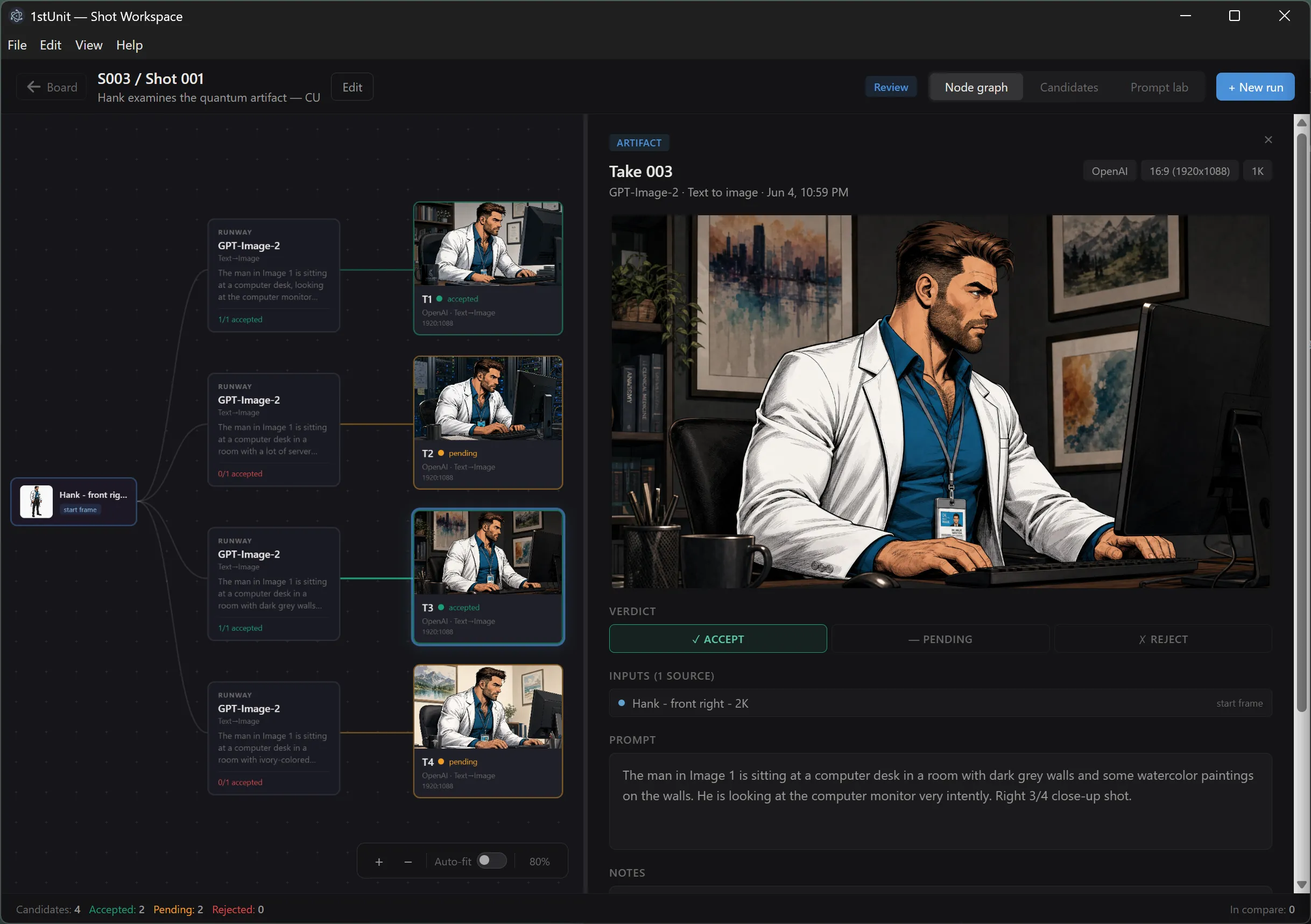Switch to the Prompt lab tab
1311x924 pixels.
[1159, 87]
